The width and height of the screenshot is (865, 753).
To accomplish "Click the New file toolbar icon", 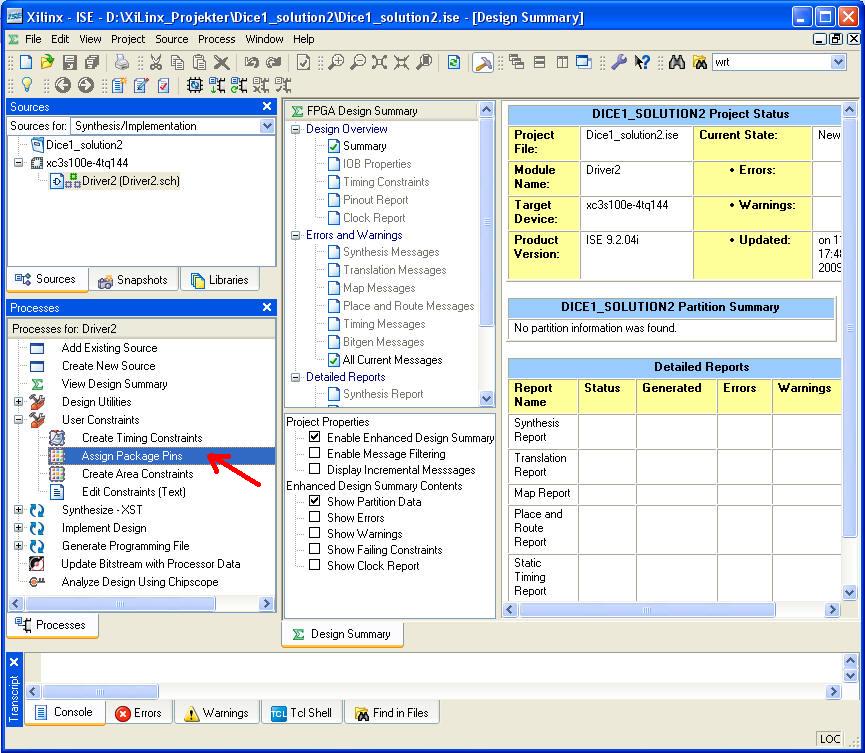I will 26,62.
